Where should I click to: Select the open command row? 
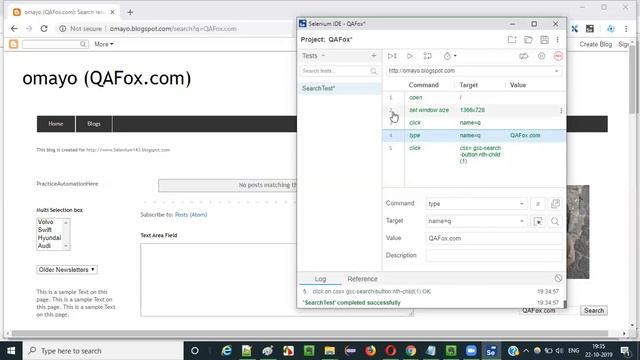(x=474, y=98)
